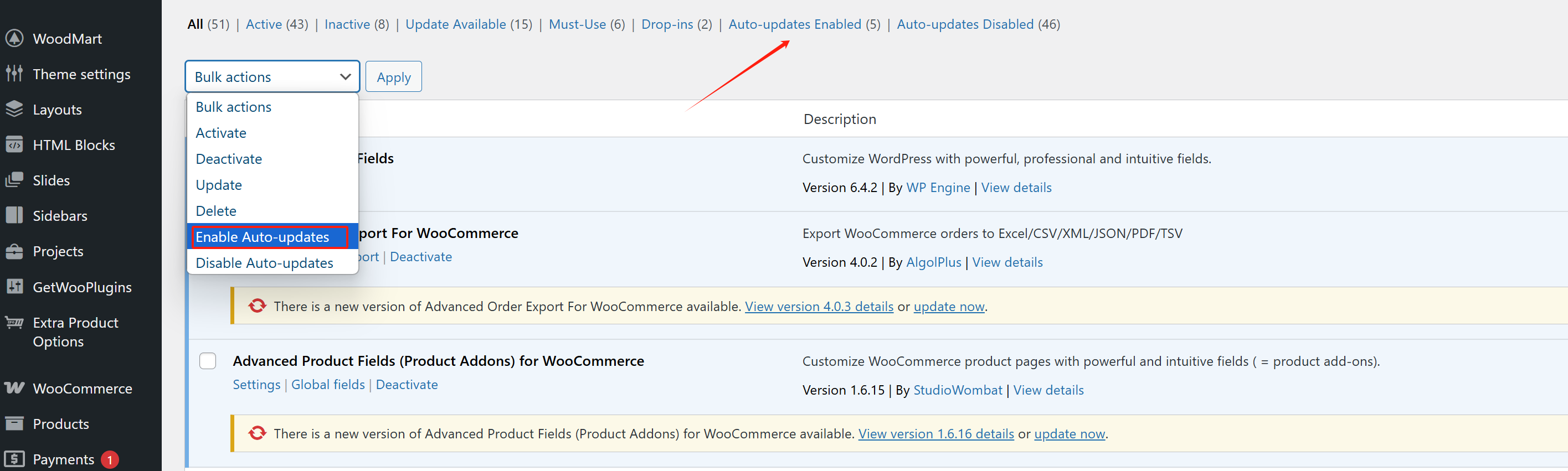This screenshot has width=1568, height=471.
Task: Click the Theme settings sliders icon
Action: (x=14, y=74)
